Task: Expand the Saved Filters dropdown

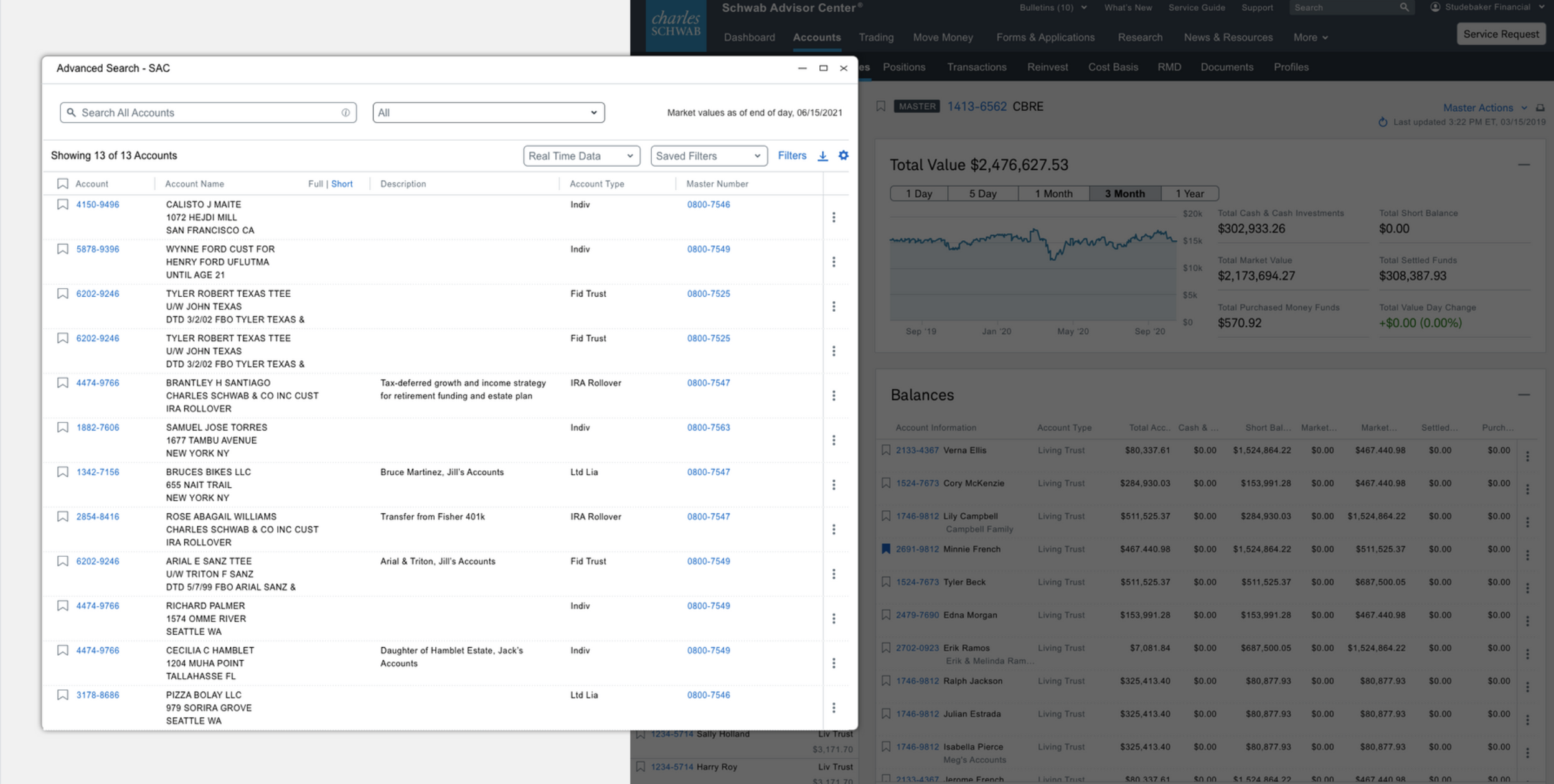Action: coord(708,156)
